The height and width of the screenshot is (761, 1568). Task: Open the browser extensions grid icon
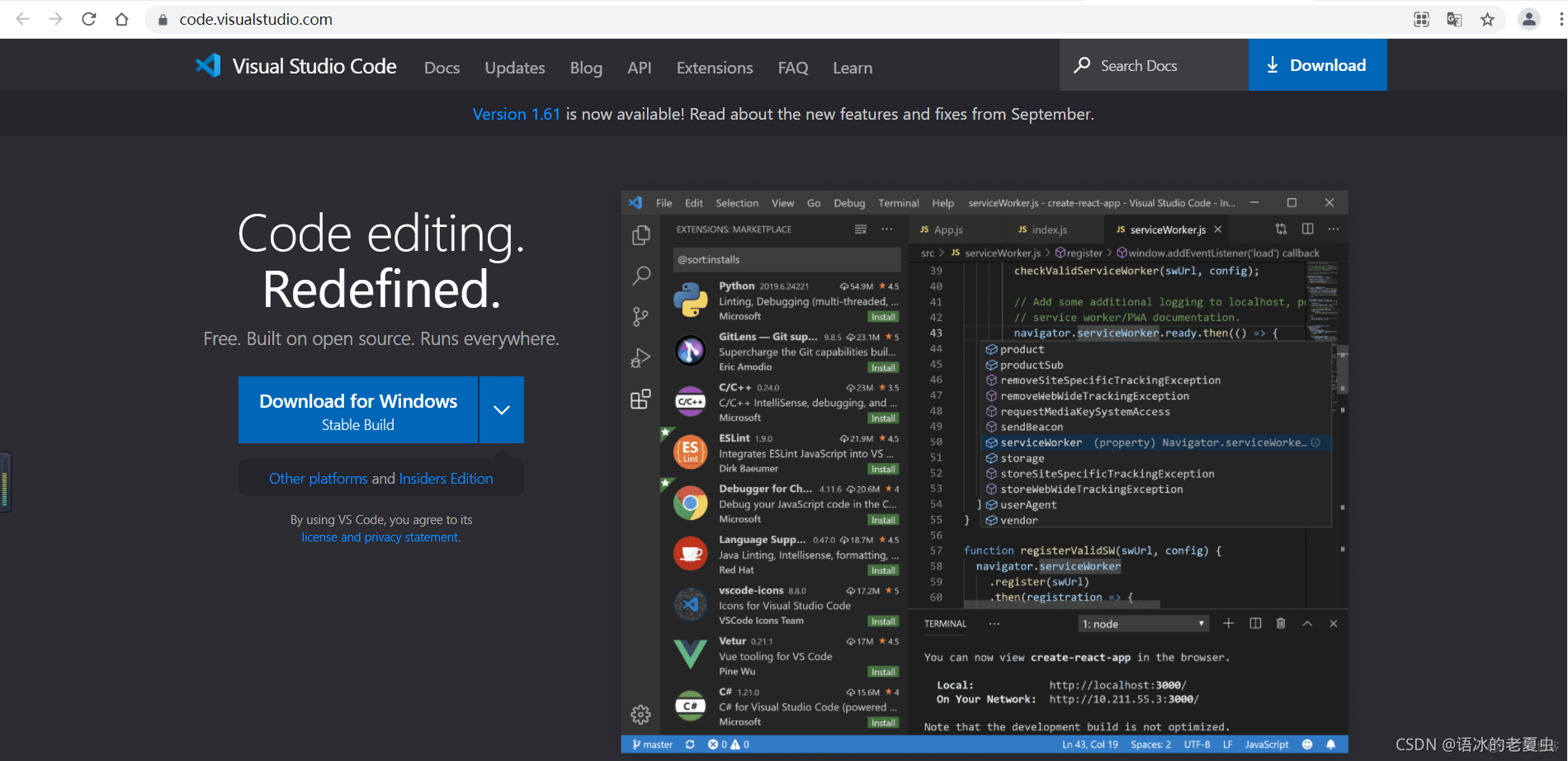pos(1421,20)
